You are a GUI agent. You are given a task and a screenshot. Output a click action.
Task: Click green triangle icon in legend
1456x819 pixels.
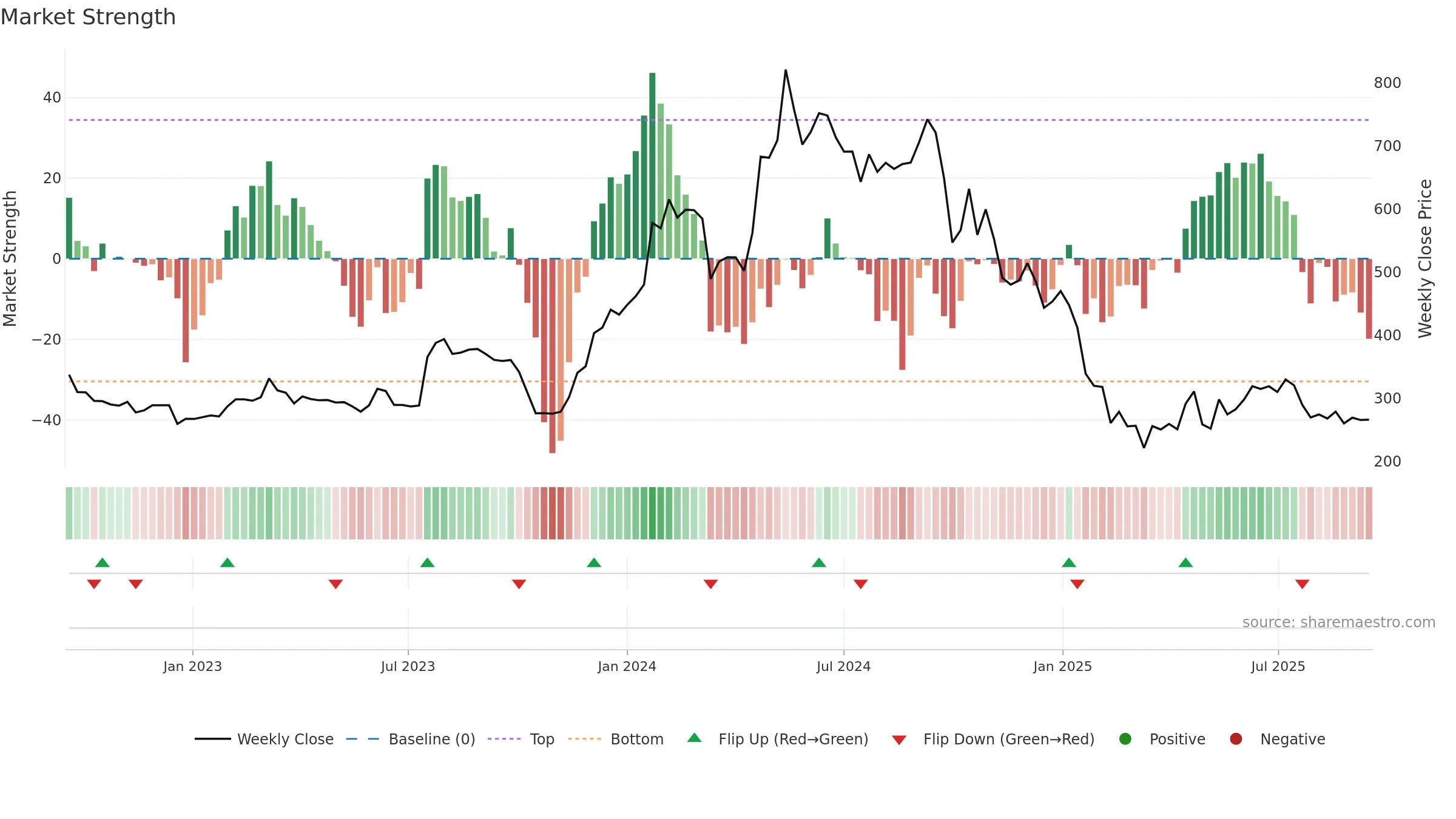[x=695, y=738]
